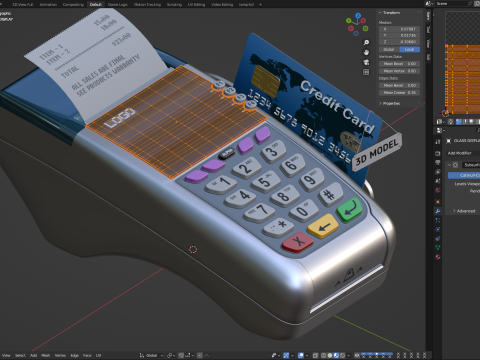
Task: Switch to the Scripting workspace tab
Action: click(x=174, y=4)
